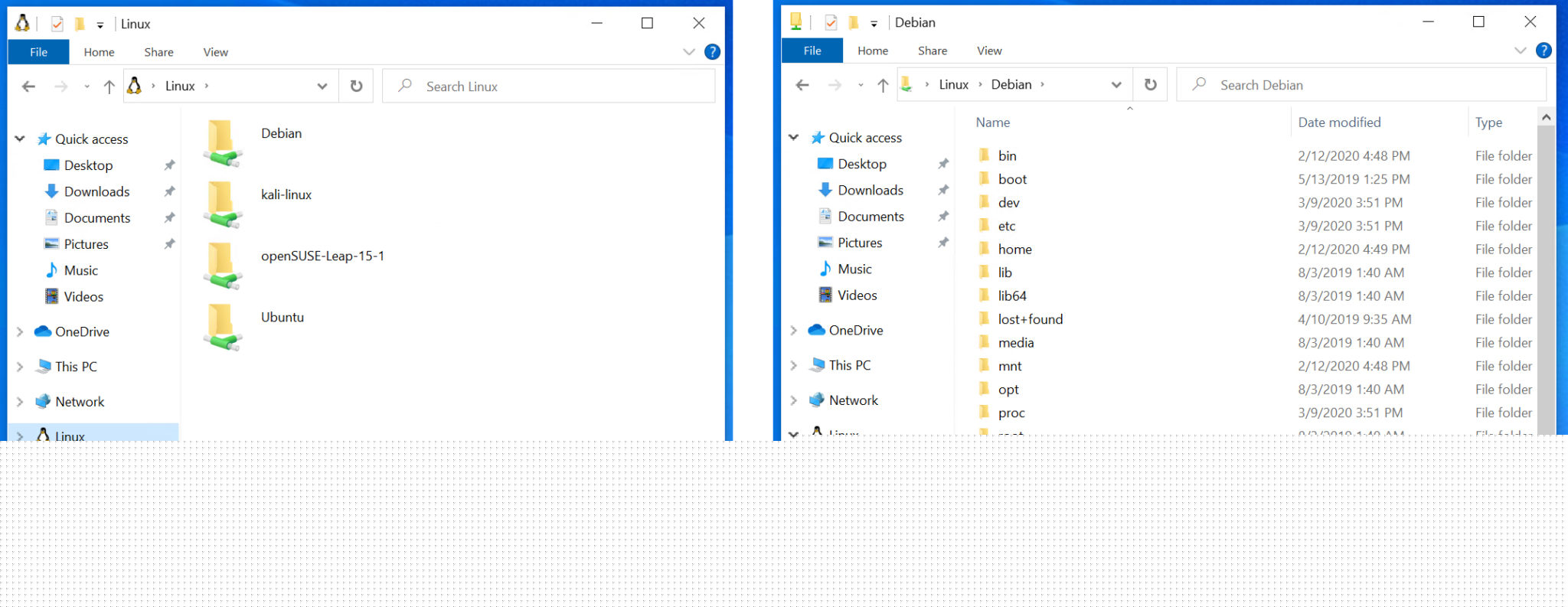The image size is (1568, 607).
Task: Click Back arrow in Debian window
Action: 802,85
